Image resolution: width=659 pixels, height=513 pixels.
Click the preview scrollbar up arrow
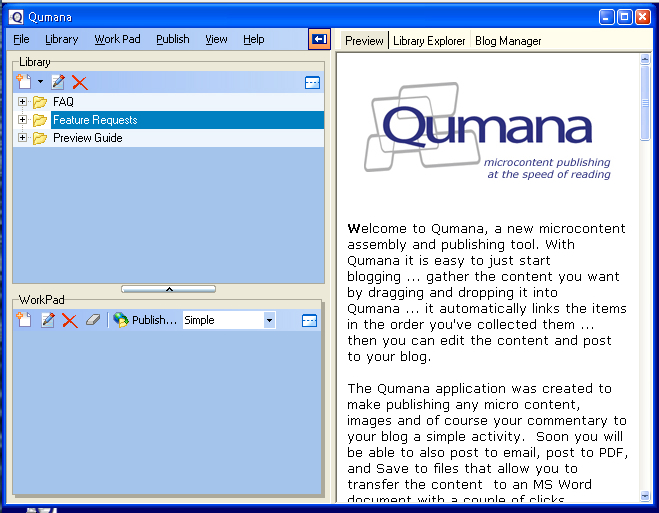pos(645,59)
